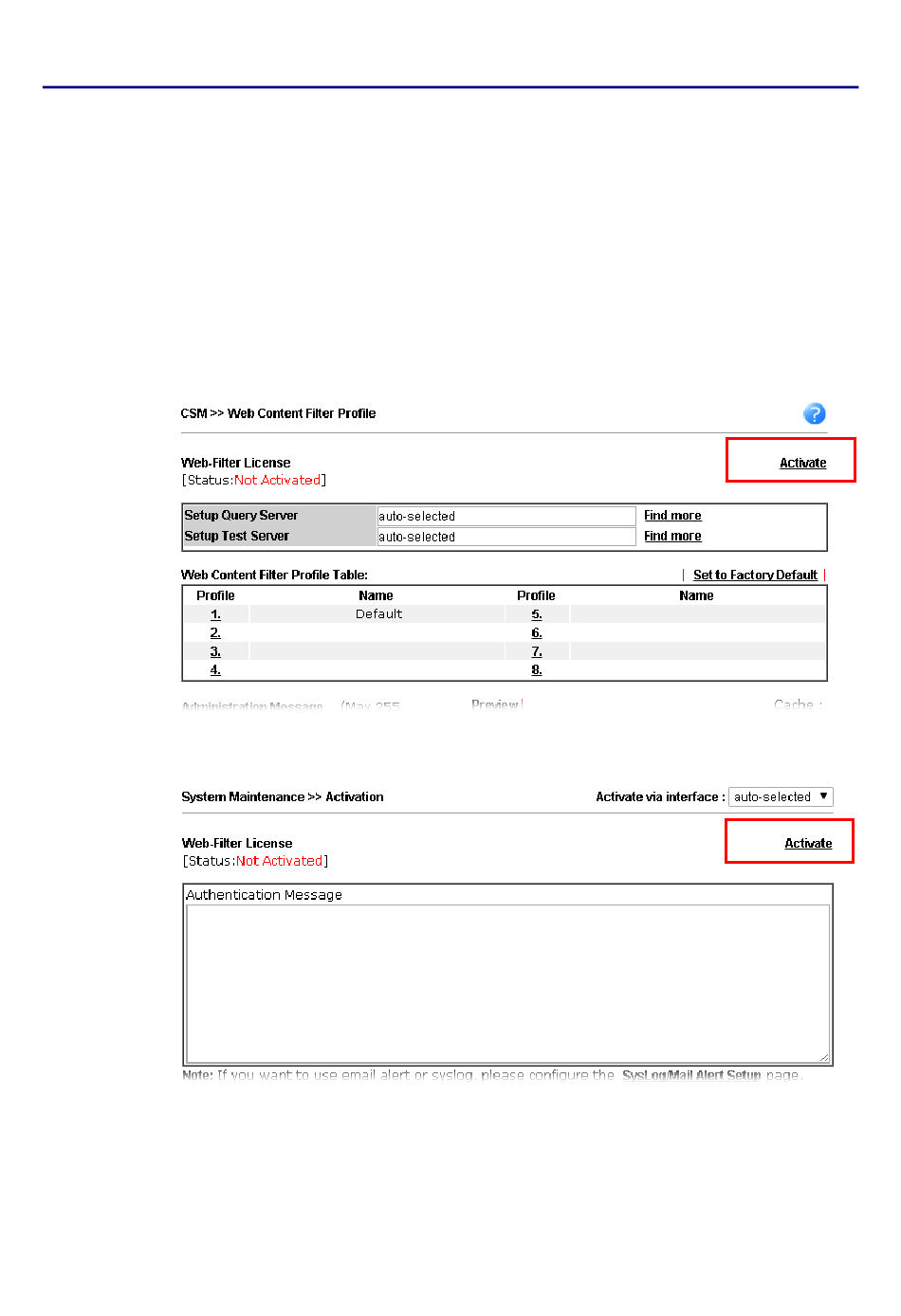This screenshot has width=901, height=1316.
Task: Click the Setup Test Server input field
Action: coord(506,537)
